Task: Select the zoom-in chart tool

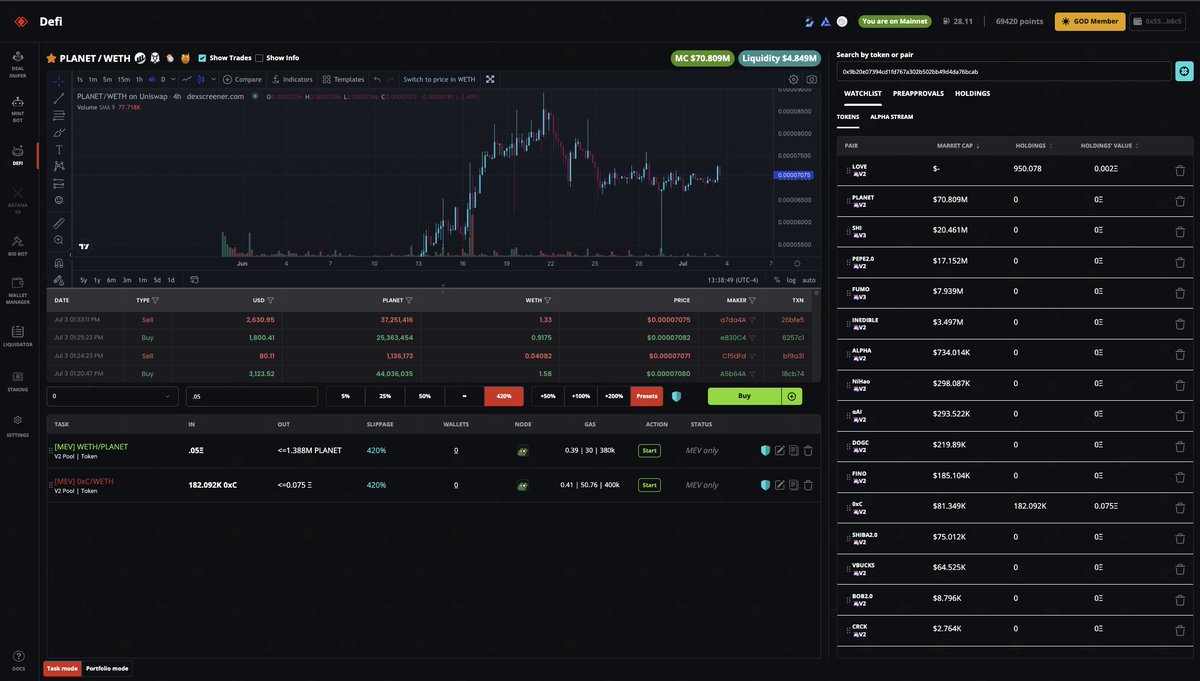Action: click(59, 240)
